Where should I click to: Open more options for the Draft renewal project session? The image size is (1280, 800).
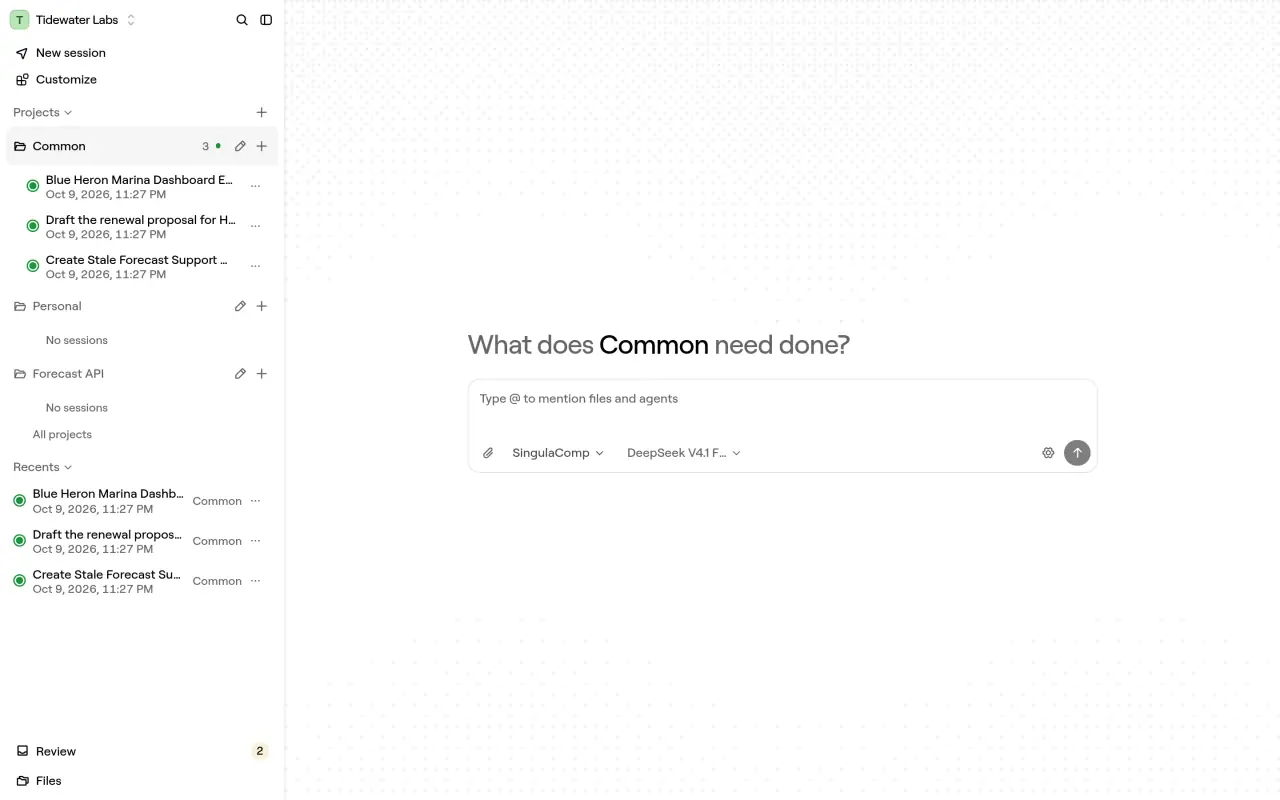point(255,226)
